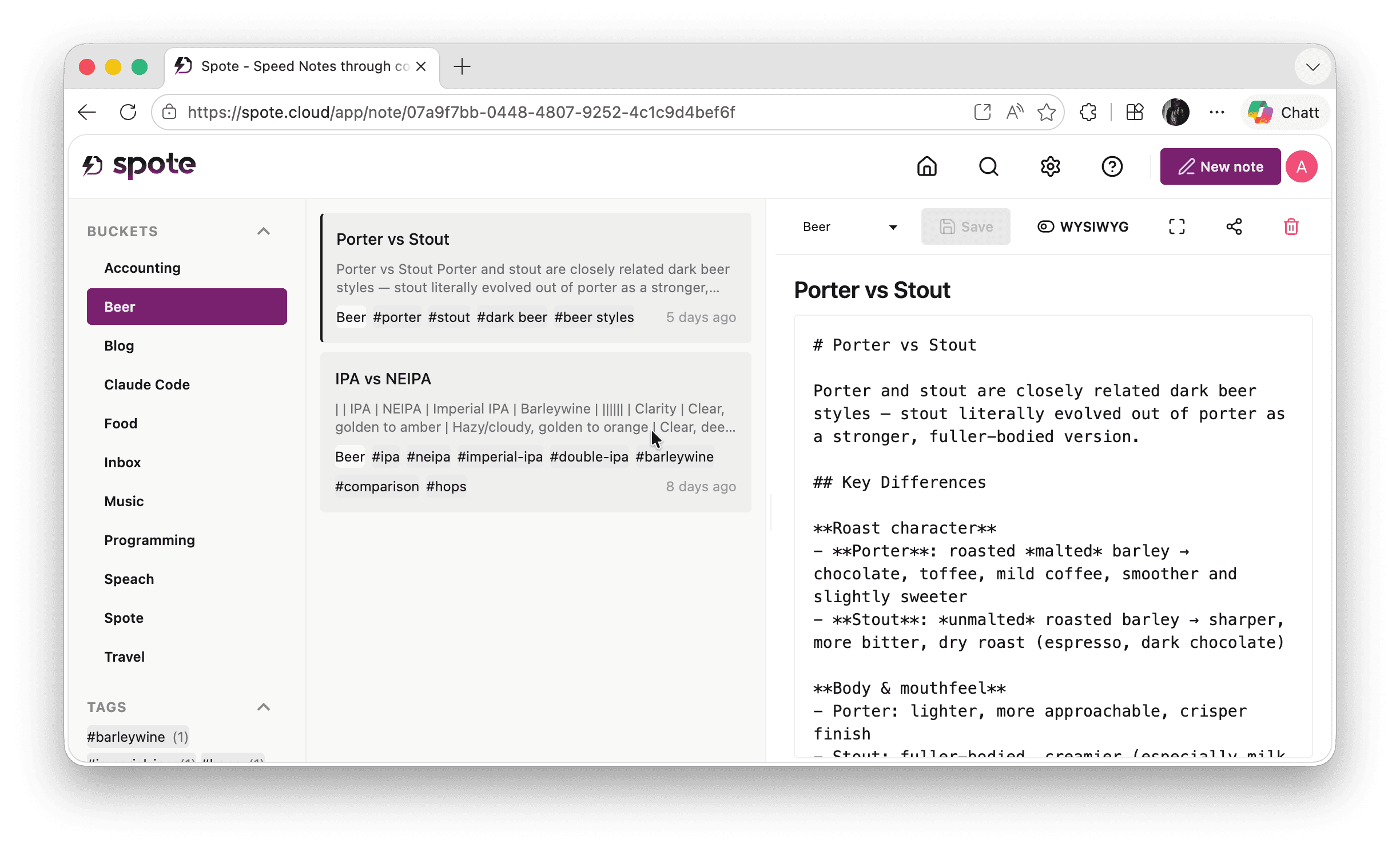
Task: Open the Travel bucket
Action: coord(186,657)
